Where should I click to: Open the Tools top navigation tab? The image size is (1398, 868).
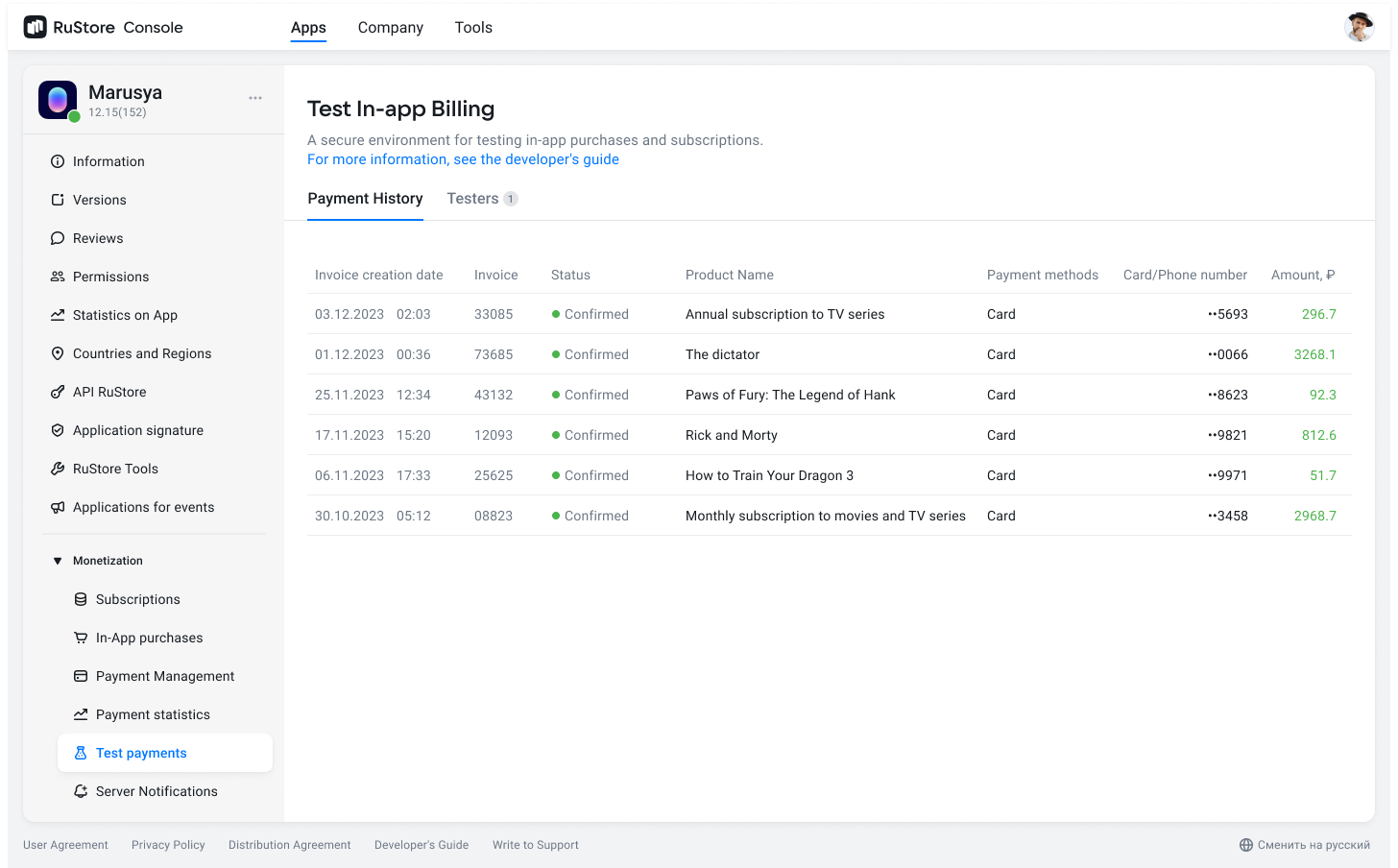pos(473,27)
